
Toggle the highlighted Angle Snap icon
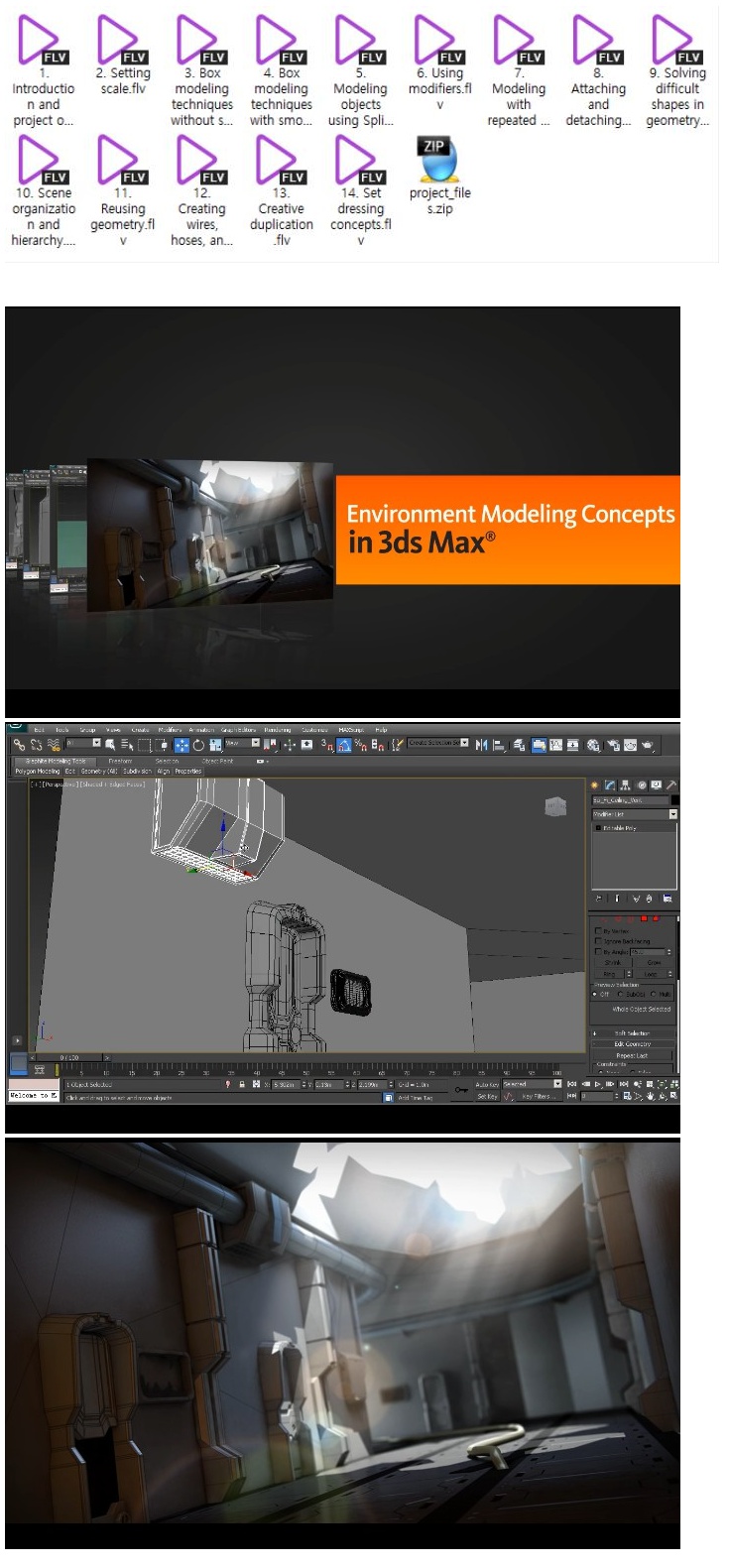(343, 744)
